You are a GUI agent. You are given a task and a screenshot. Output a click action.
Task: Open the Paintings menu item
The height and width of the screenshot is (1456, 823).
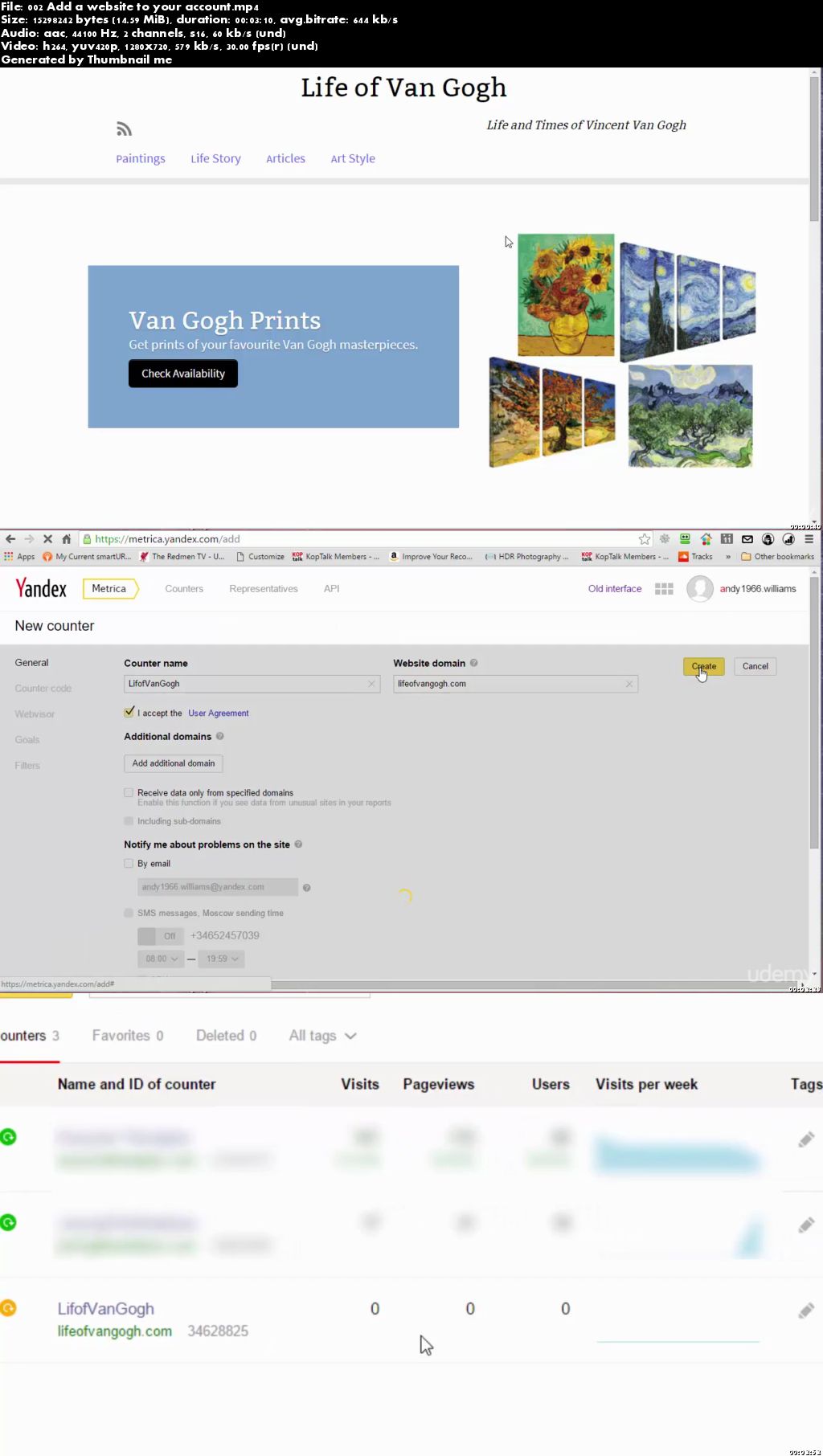point(141,158)
